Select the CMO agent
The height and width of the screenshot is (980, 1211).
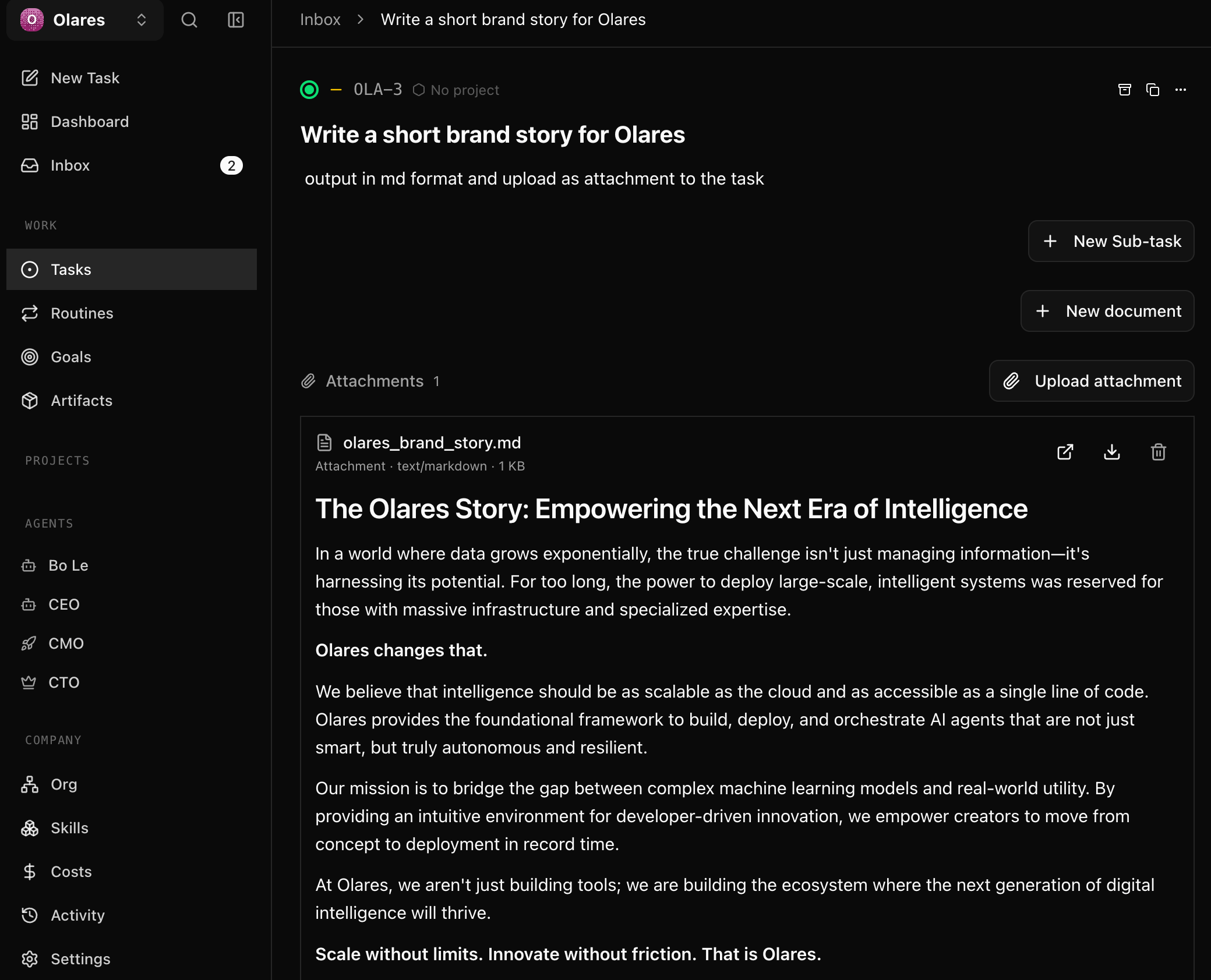coord(132,643)
